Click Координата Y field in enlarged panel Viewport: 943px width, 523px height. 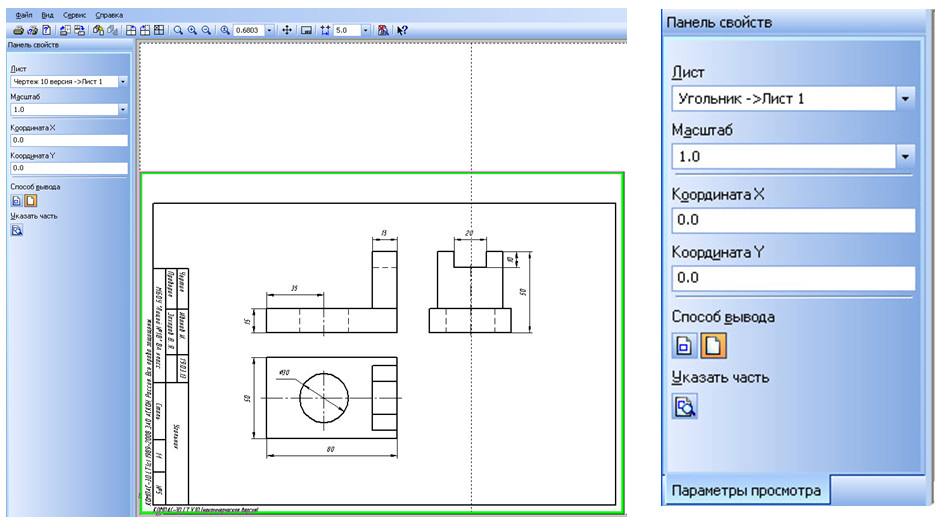pyautogui.click(x=793, y=278)
